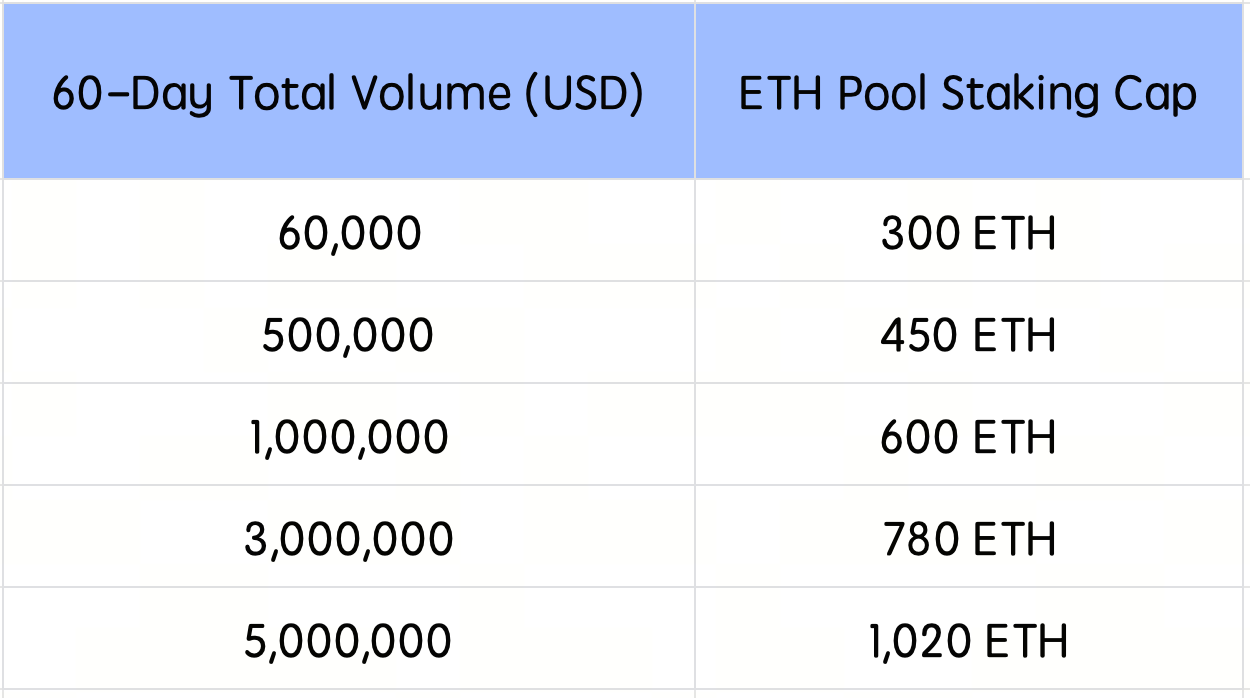The image size is (1250, 698).
Task: Select the 1,020 ETH cell
Action: pyautogui.click(x=968, y=640)
